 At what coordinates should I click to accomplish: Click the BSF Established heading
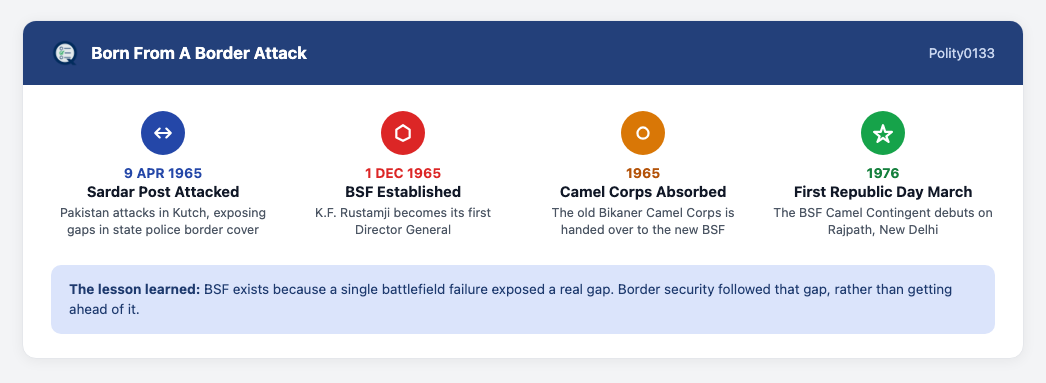coord(403,192)
